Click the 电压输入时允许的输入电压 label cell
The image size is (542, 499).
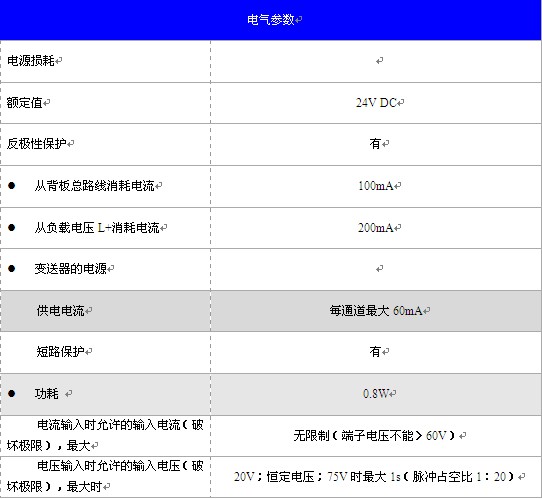105,477
